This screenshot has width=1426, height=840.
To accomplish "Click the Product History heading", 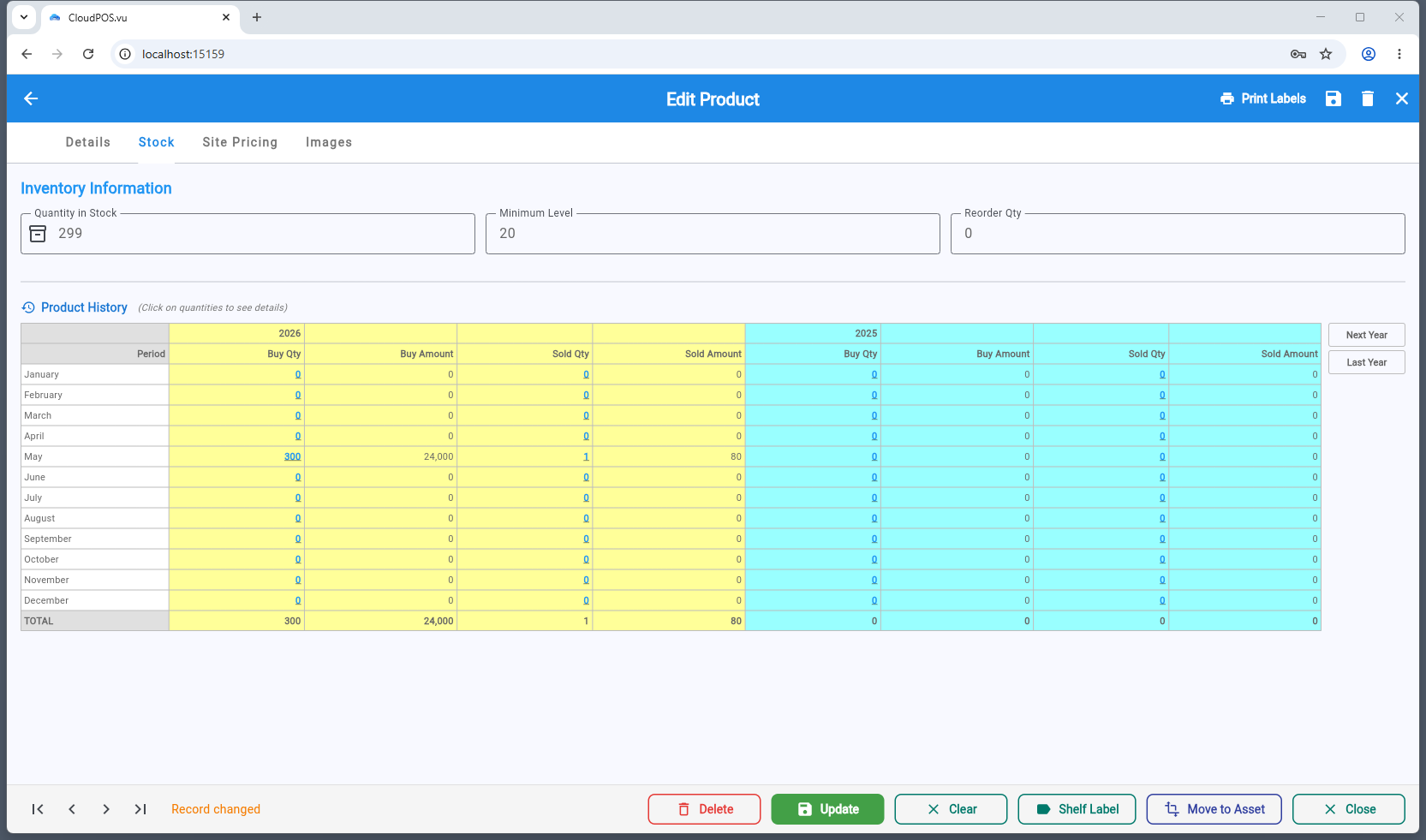I will [84, 307].
